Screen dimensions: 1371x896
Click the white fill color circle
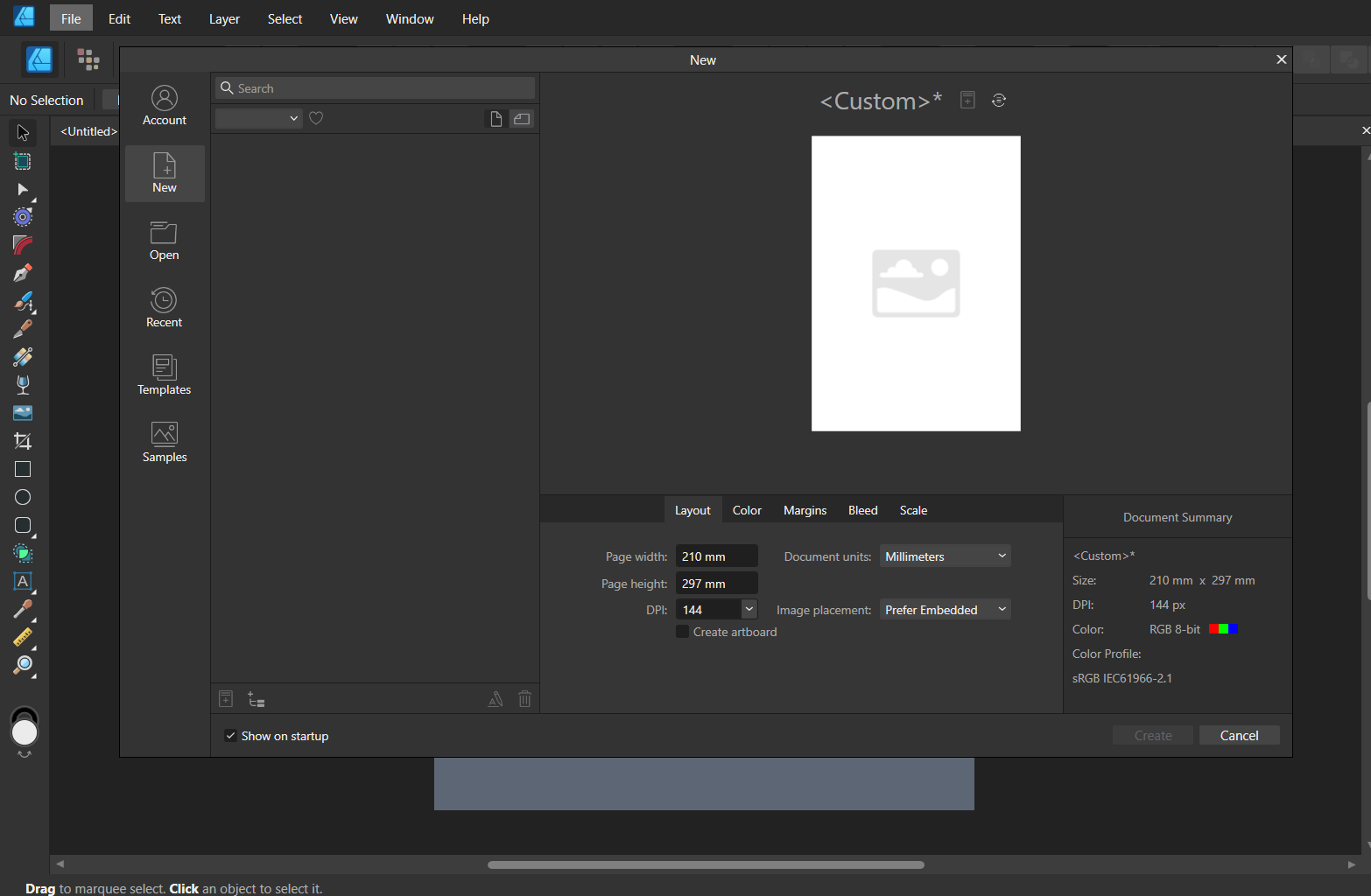[x=25, y=732]
